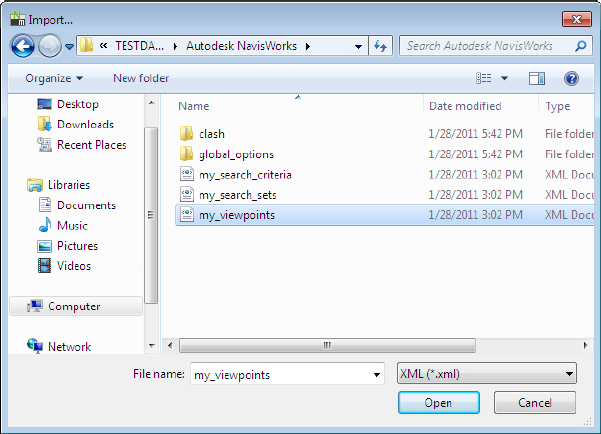Click the my_viewpoints XML file icon
The height and width of the screenshot is (434, 601).
pos(187,214)
